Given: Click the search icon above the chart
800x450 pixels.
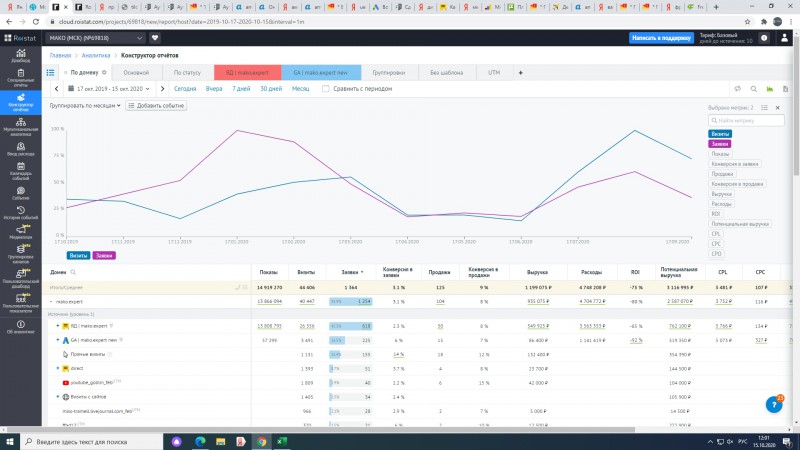Looking at the screenshot, I should [754, 89].
